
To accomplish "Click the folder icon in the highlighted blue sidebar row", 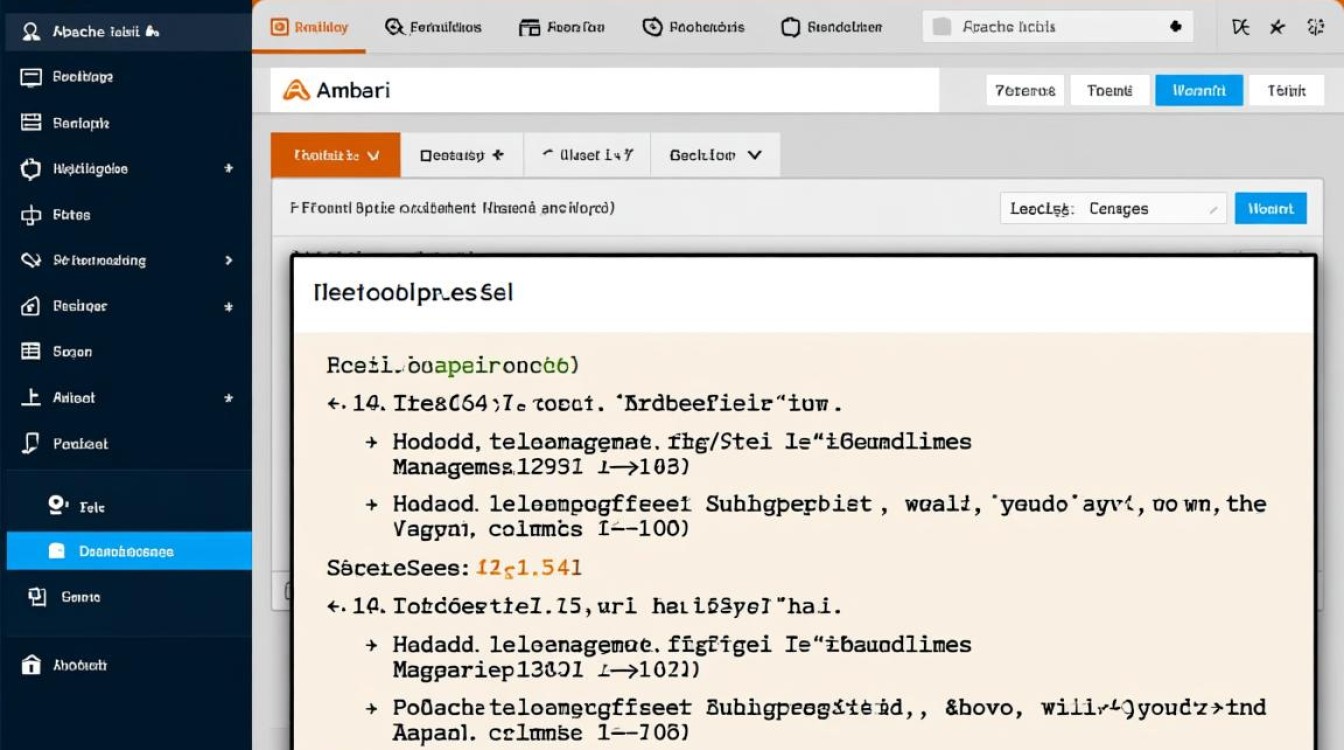I will (x=57, y=551).
